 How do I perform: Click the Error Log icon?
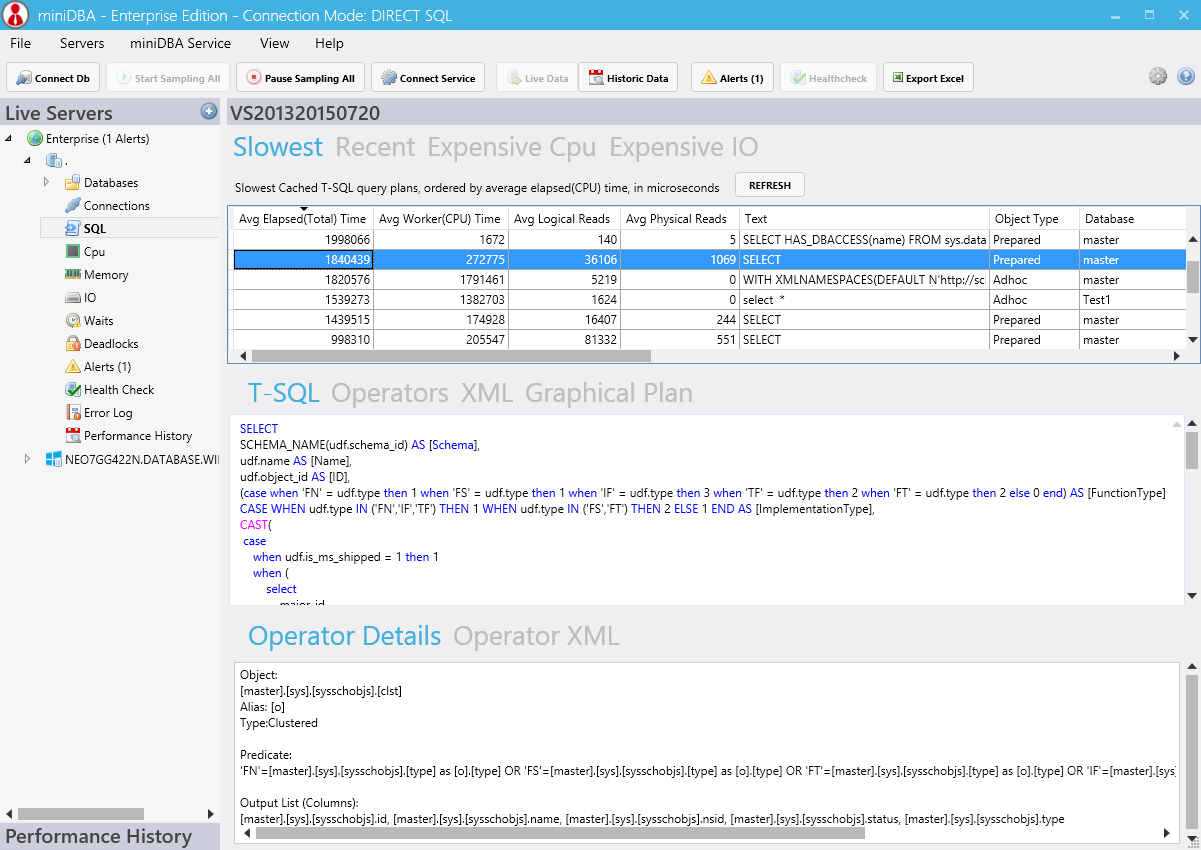[x=73, y=413]
